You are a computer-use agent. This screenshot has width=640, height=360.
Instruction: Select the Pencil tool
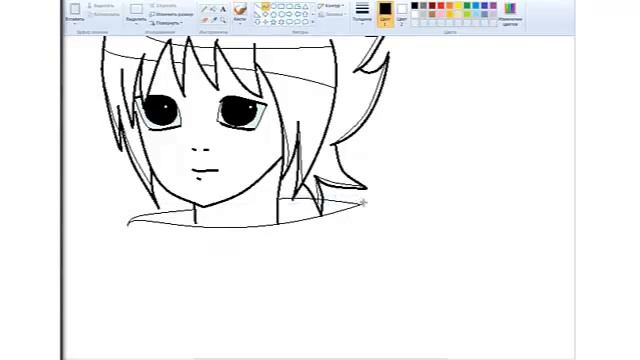coord(204,9)
